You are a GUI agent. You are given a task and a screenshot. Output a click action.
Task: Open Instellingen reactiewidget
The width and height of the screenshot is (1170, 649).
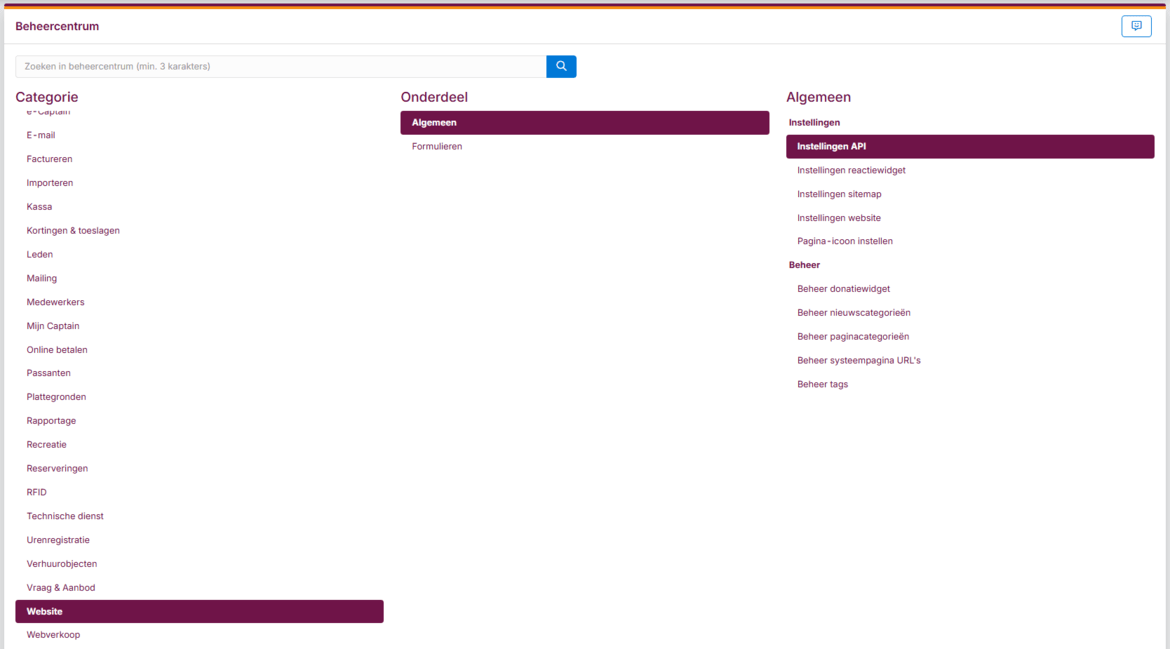click(851, 170)
